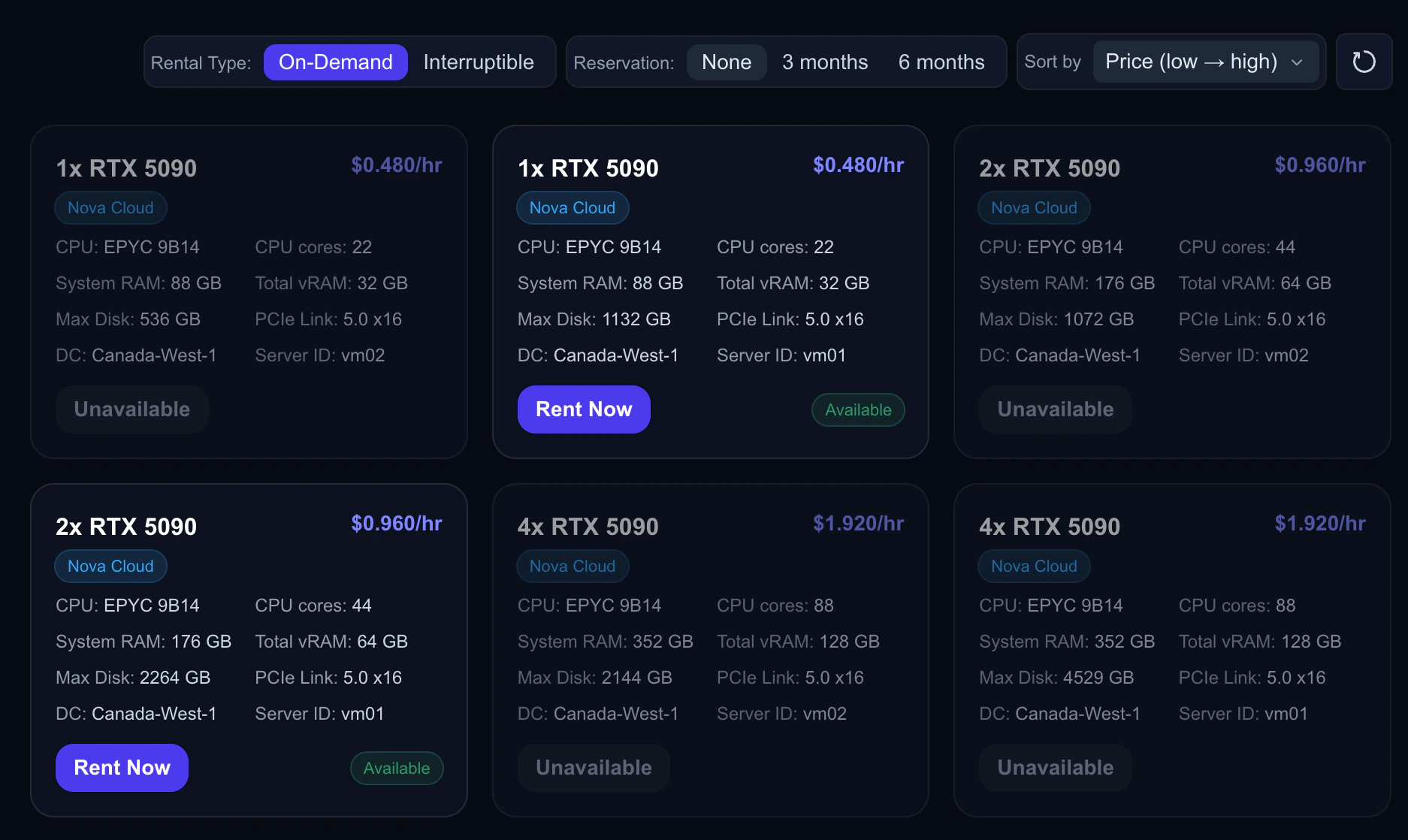Click the $1.920/hr price on the last card

[1320, 523]
